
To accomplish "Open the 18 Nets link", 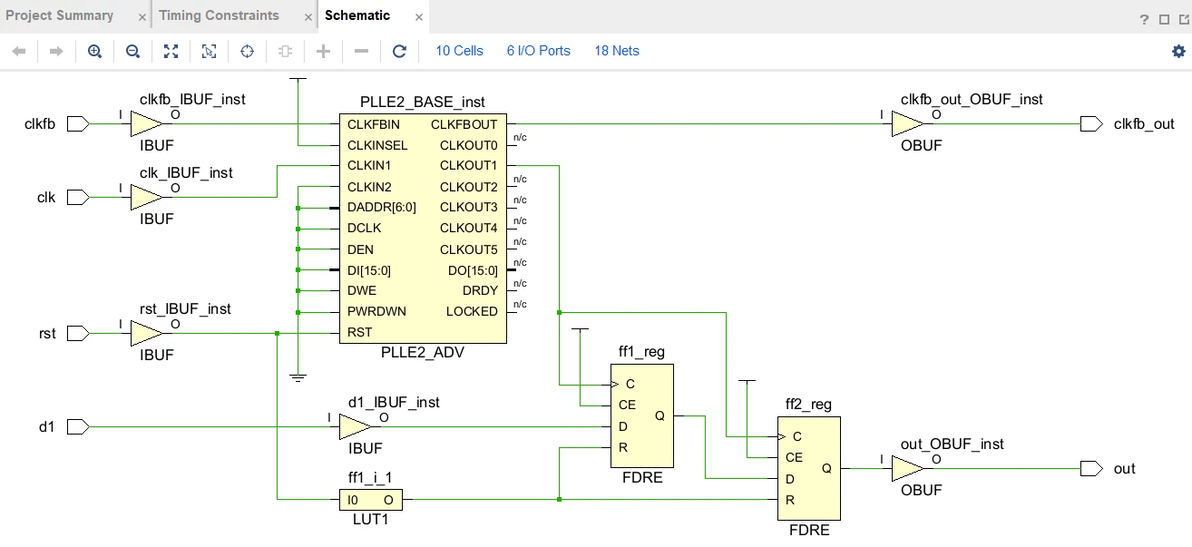I will click(617, 51).
